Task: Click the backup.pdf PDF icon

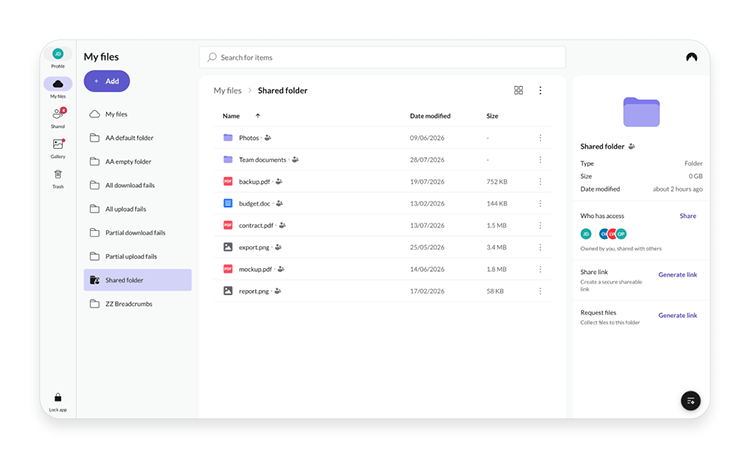Action: 228,182
